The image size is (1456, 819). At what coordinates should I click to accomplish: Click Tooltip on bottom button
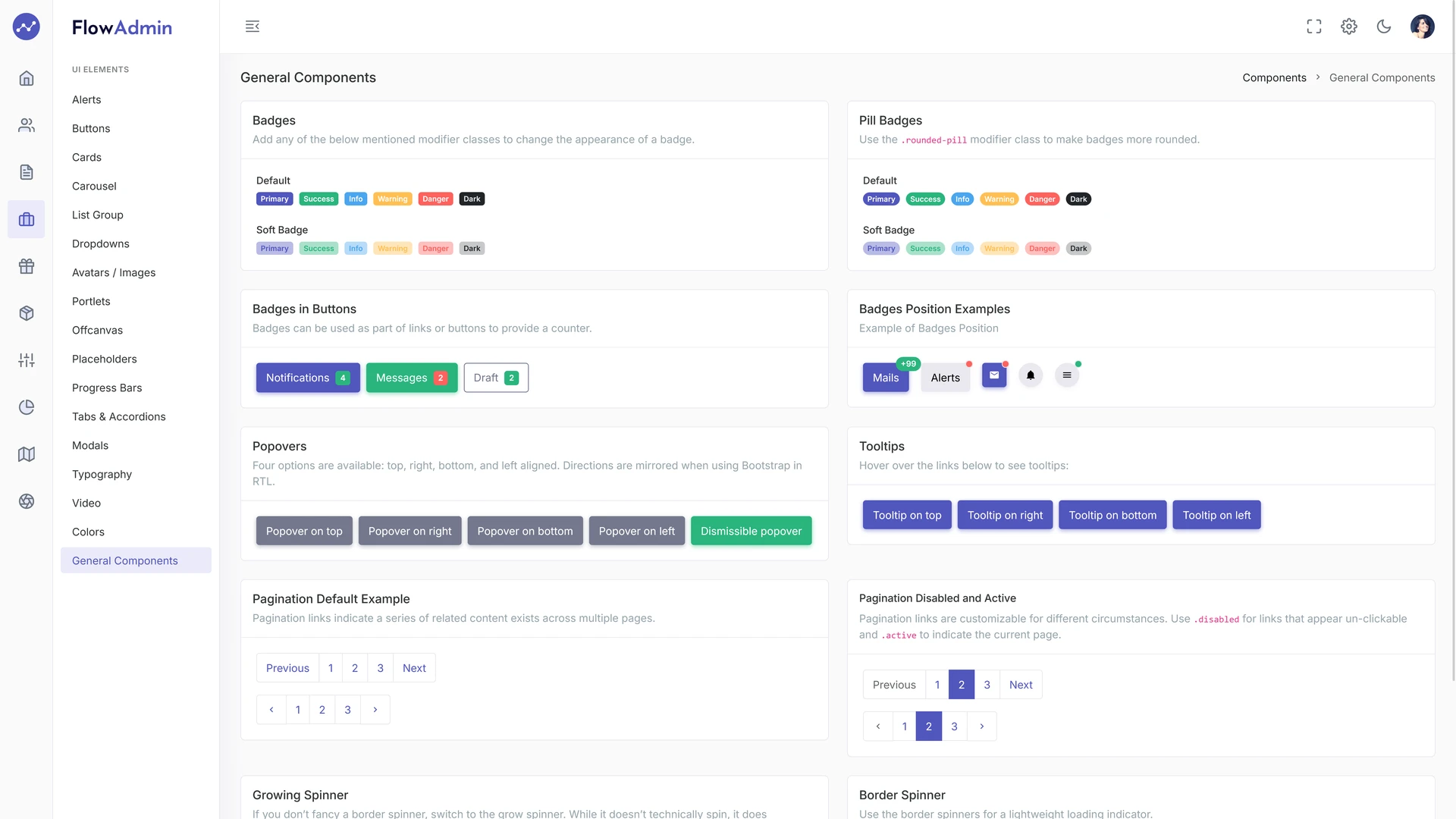pyautogui.click(x=1112, y=515)
